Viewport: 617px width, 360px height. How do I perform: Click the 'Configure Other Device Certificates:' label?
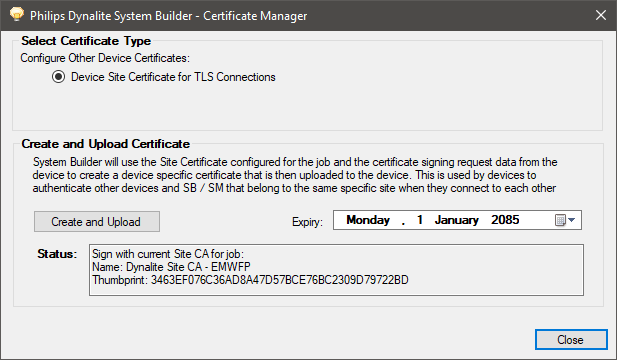pyautogui.click(x=105, y=58)
